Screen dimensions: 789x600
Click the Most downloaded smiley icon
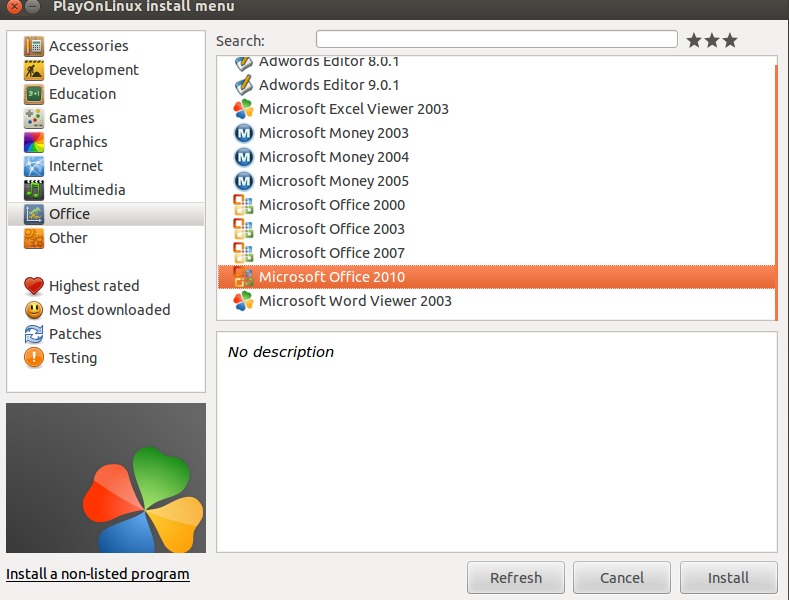(34, 310)
